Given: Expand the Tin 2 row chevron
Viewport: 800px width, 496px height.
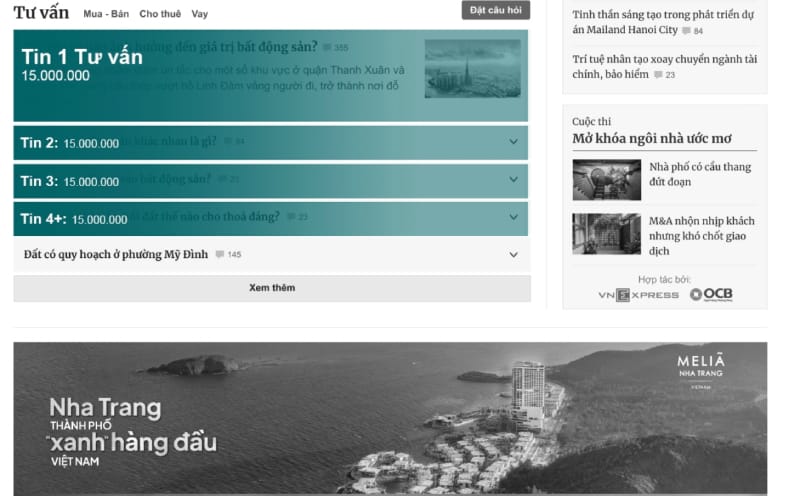Looking at the screenshot, I should 513,142.
